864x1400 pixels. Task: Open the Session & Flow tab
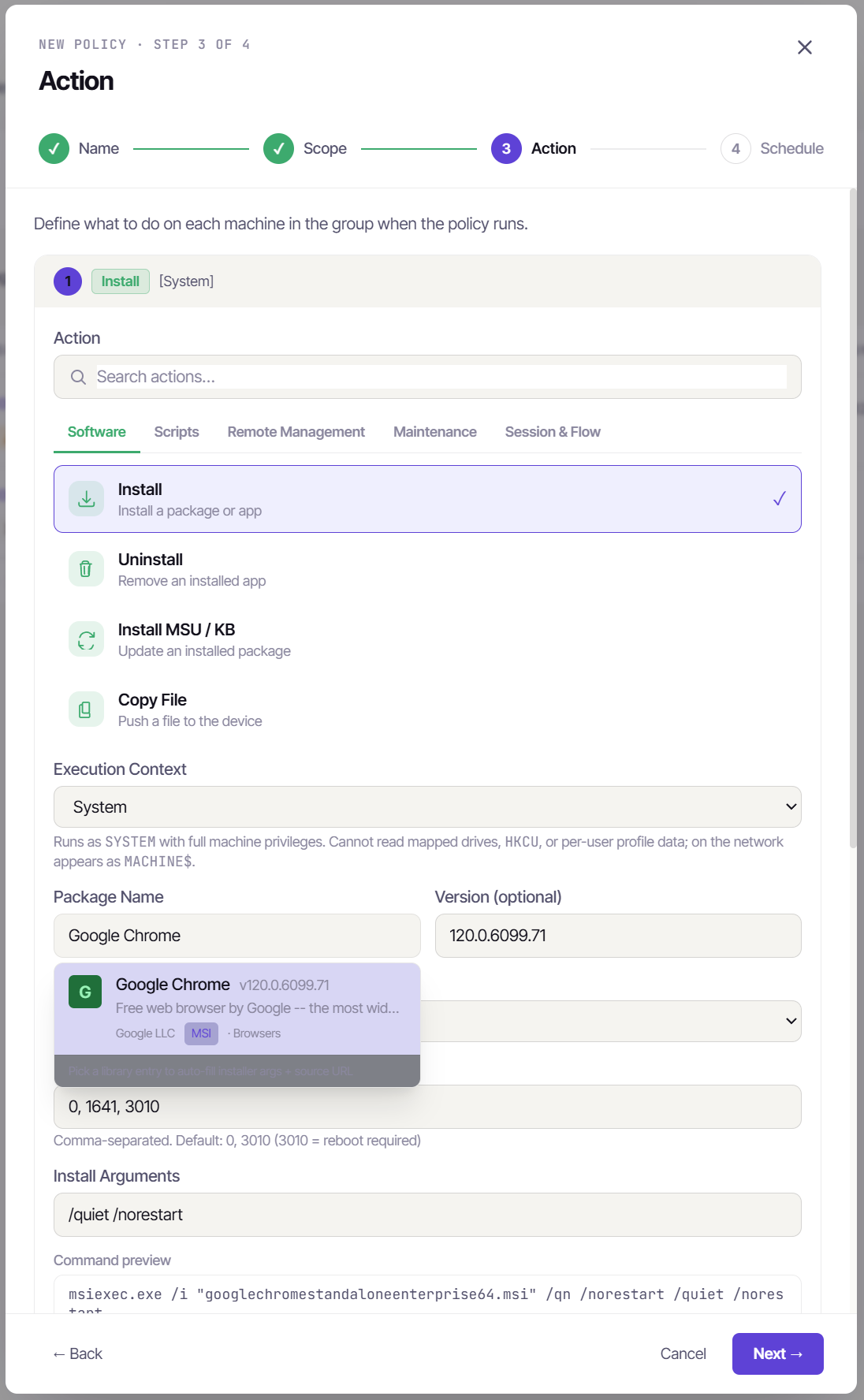(553, 432)
